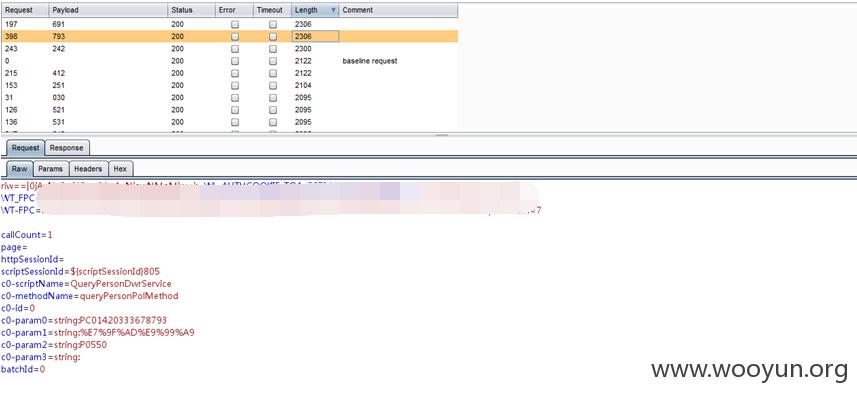Viewport: 857px width, 398px height.
Task: Select result row with payload 251
Action: click(x=230, y=86)
